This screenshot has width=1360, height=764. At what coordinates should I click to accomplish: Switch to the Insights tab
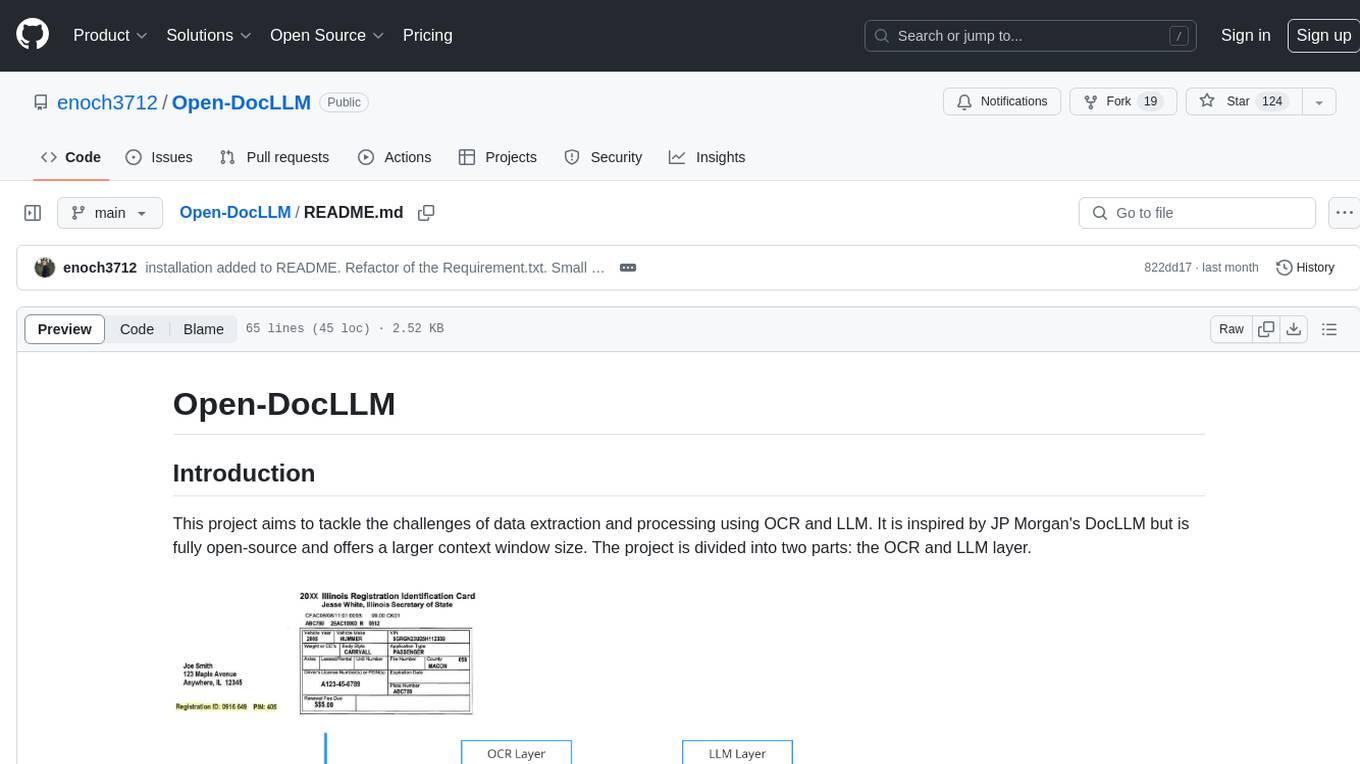(707, 157)
